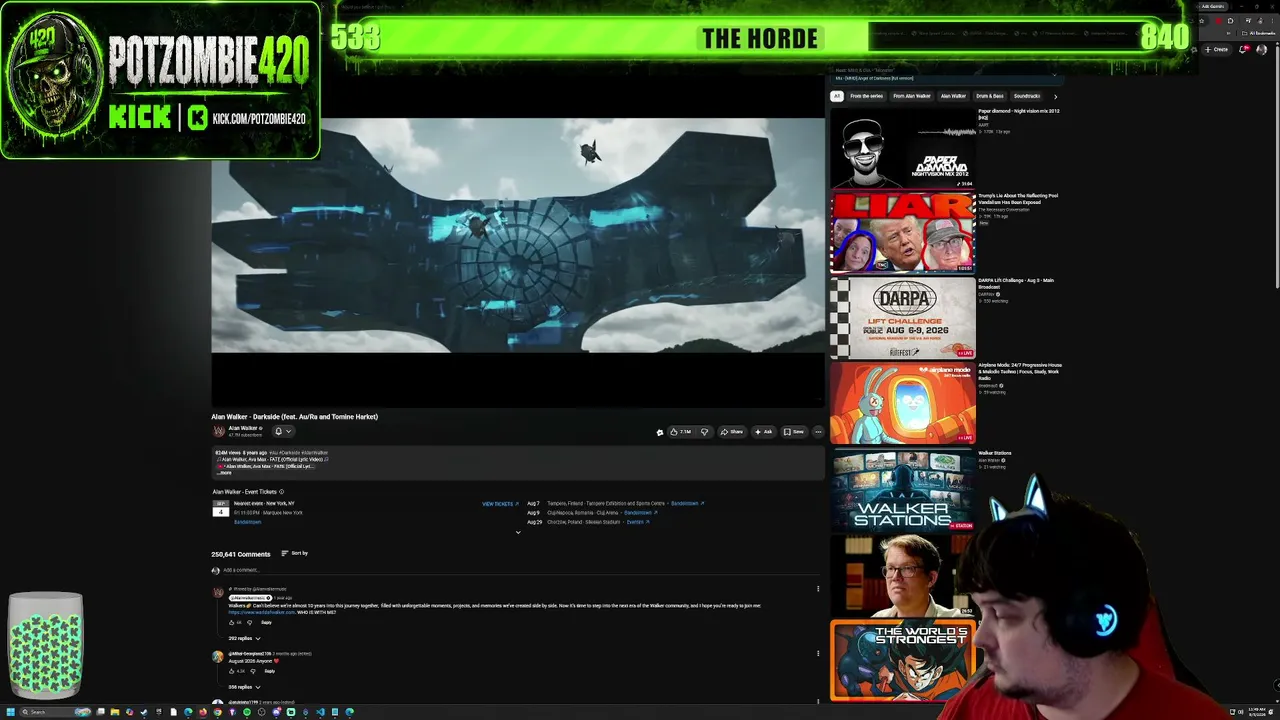
Task: Save the video to a playlist
Action: [x=794, y=432]
